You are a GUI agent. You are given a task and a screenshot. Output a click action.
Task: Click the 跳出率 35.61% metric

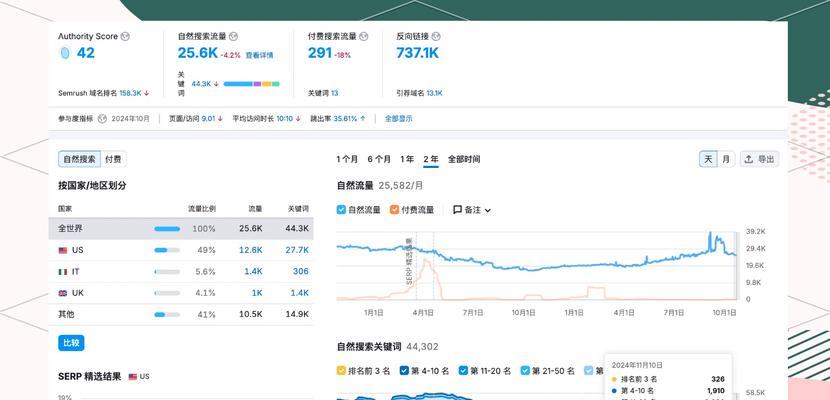[x=338, y=119]
